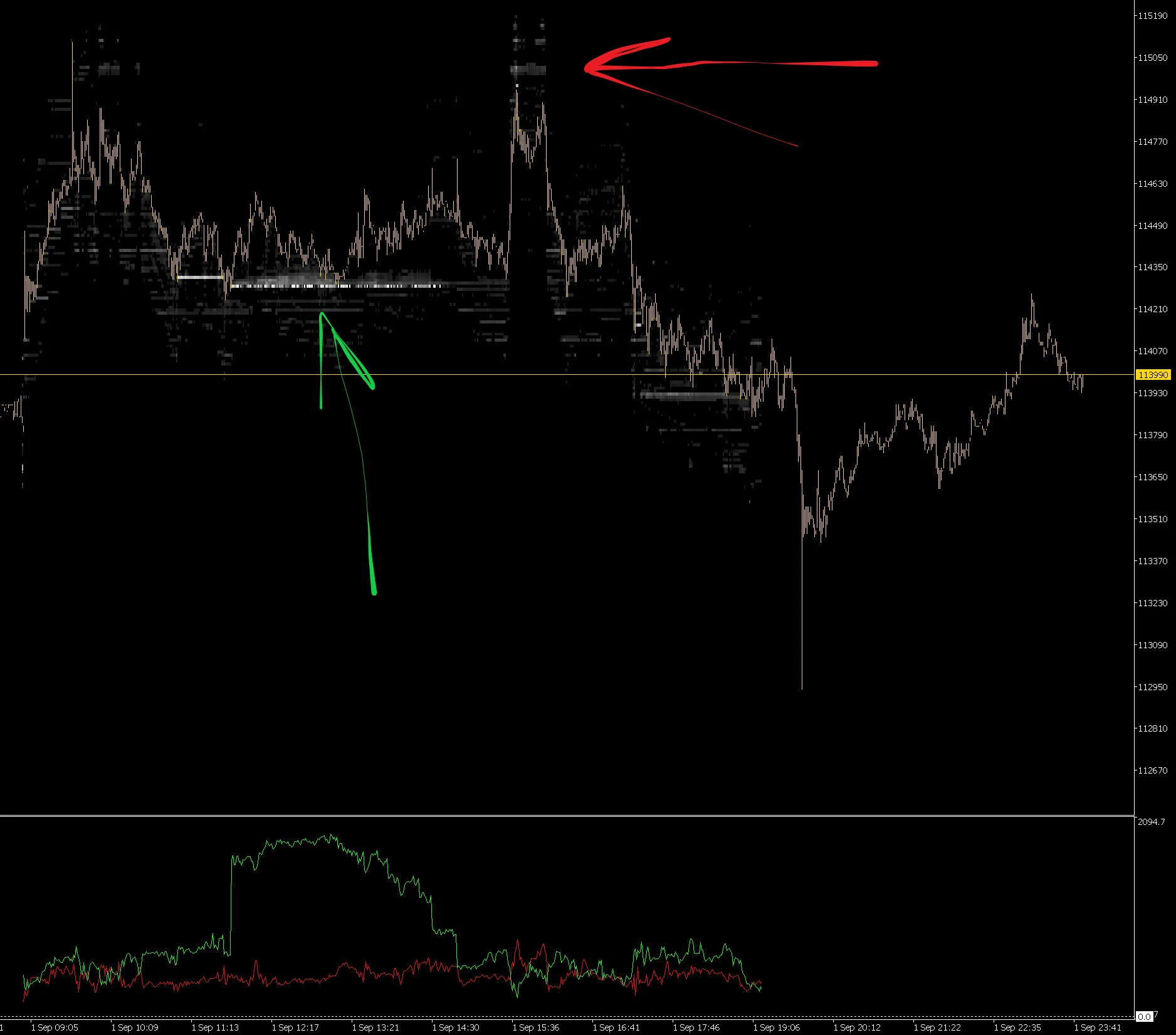Click the bright white band near 114350
1176x1035 pixels.
(339, 286)
